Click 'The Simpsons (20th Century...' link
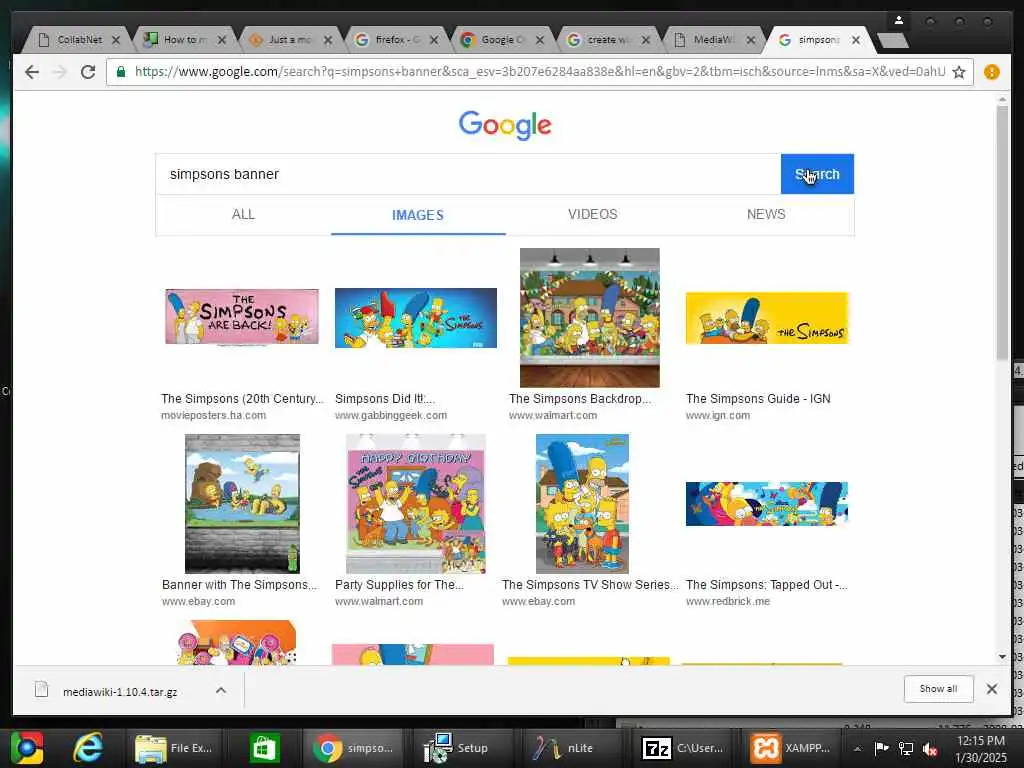Viewport: 1024px width, 768px height. pos(242,399)
